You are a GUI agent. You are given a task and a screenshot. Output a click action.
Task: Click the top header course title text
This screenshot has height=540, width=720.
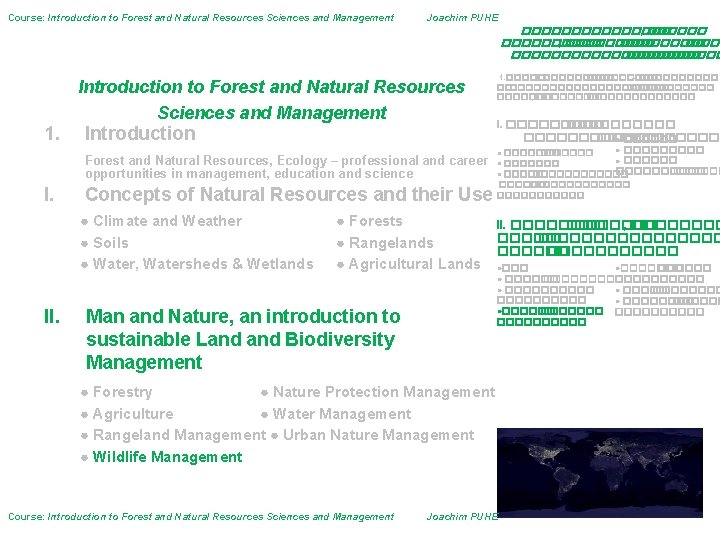click(201, 18)
